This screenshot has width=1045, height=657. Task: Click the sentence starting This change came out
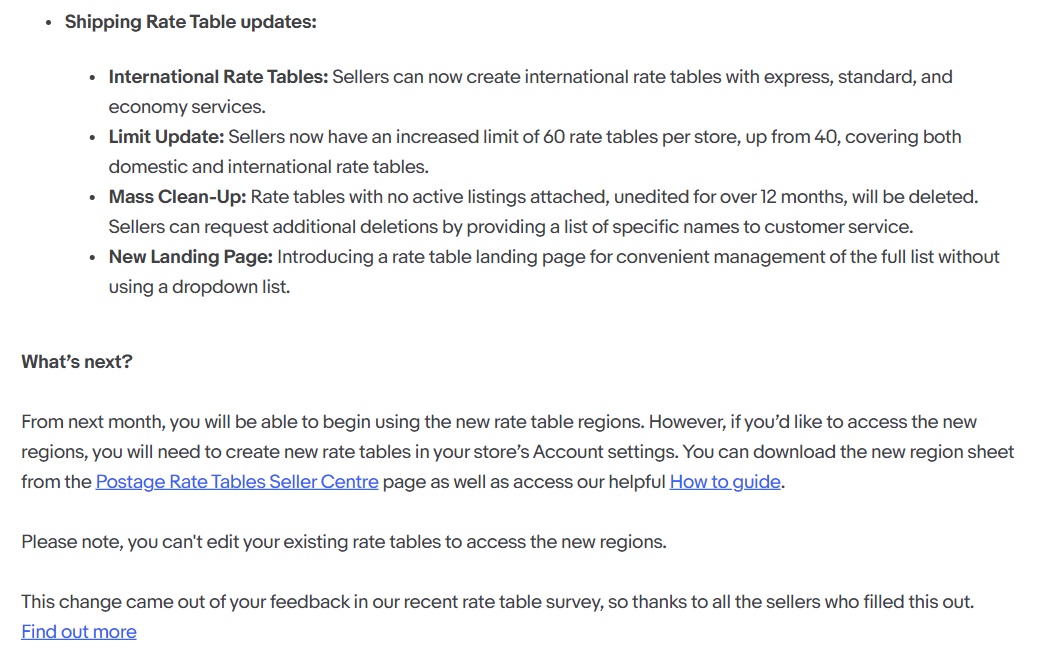pos(498,602)
